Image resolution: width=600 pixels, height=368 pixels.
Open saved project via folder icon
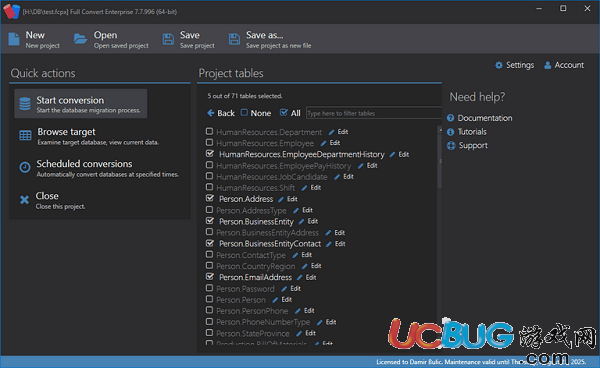tap(80, 39)
